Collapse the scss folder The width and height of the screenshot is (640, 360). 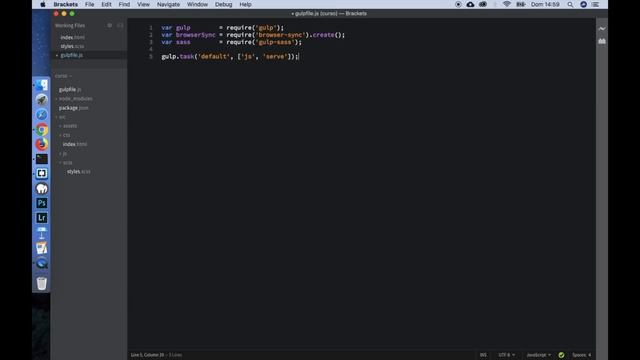(x=66, y=162)
